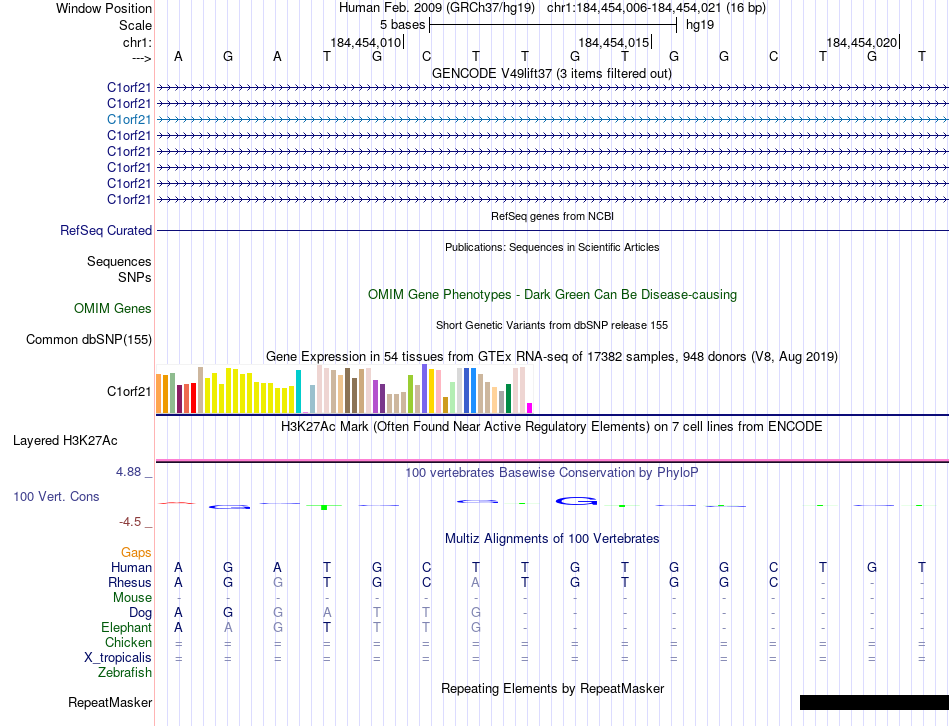The height and width of the screenshot is (726, 950).
Task: Select the Common dbSNP(155) track label
Action: pyautogui.click(x=88, y=339)
